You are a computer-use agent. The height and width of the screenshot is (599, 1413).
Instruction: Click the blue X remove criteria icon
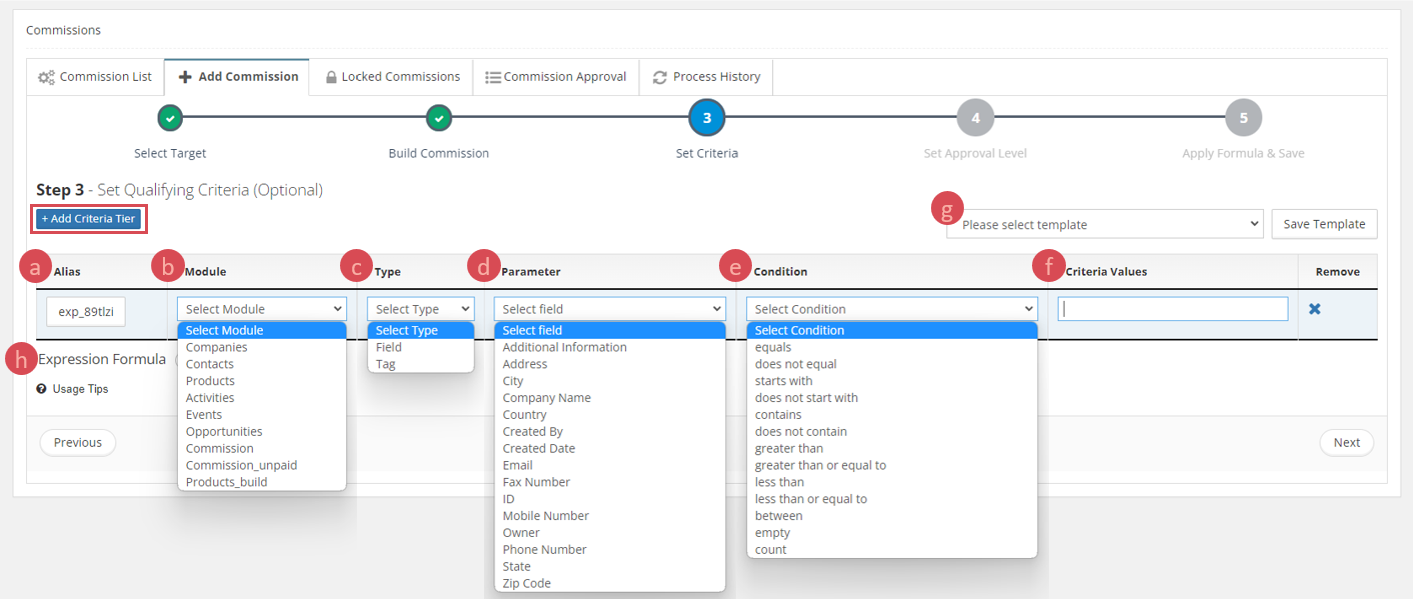coord(1315,309)
